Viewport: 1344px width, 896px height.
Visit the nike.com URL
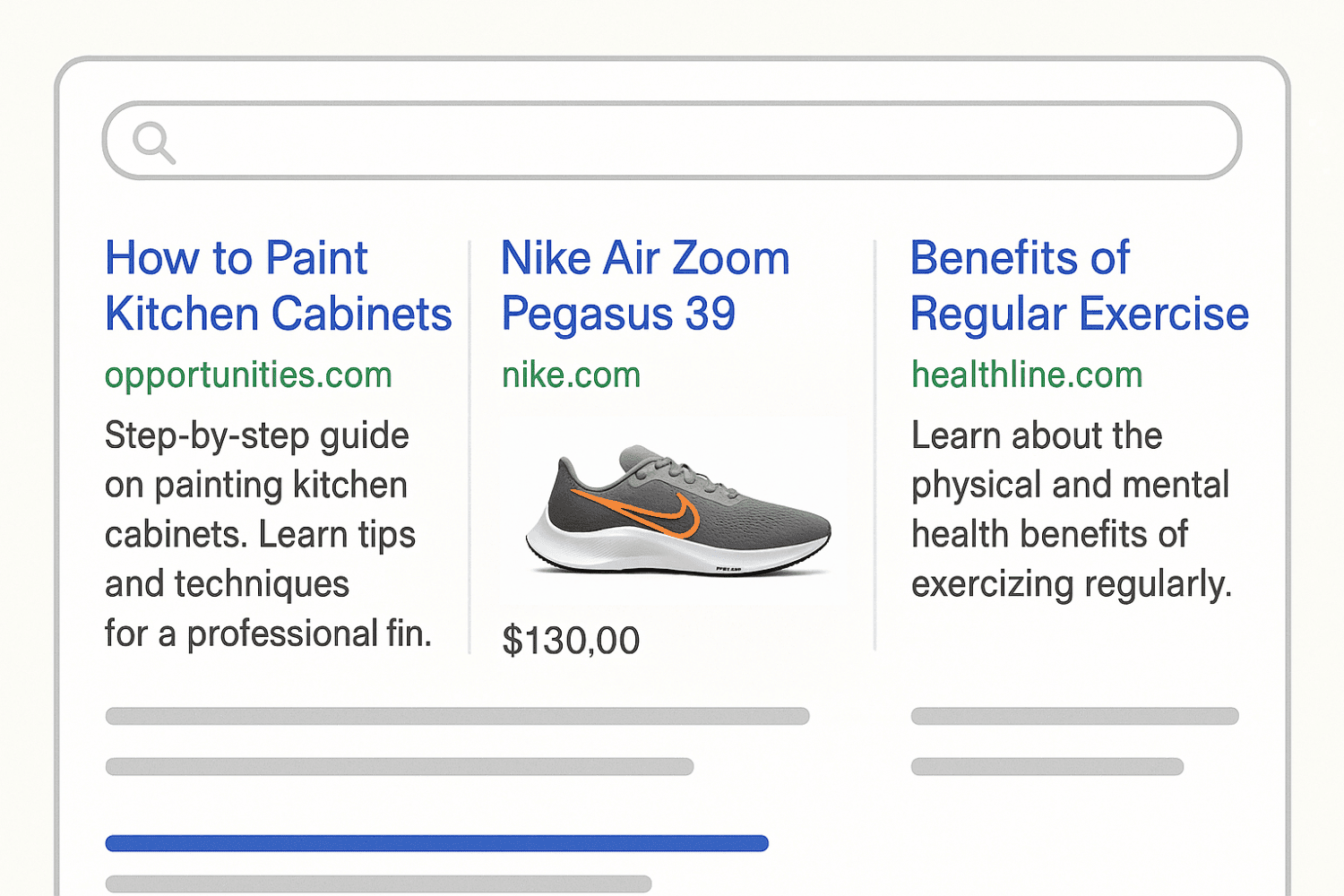click(x=571, y=375)
